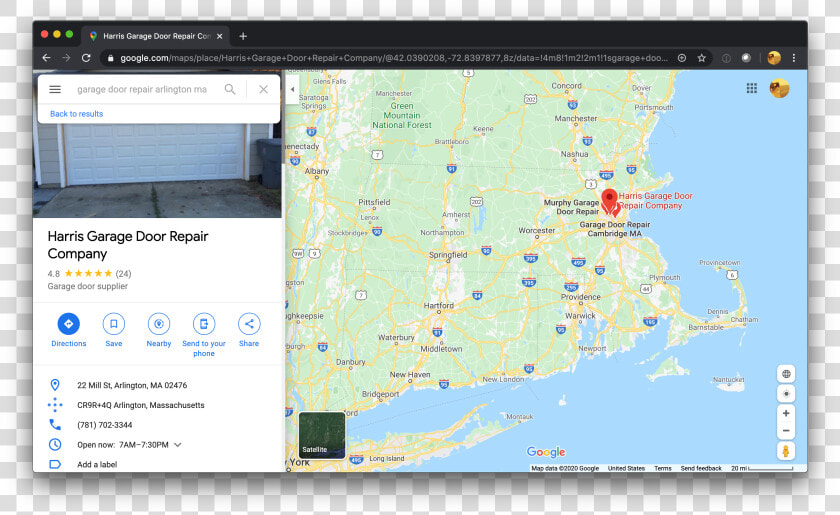Click the Green Mountain National Forest label

click(x=402, y=115)
